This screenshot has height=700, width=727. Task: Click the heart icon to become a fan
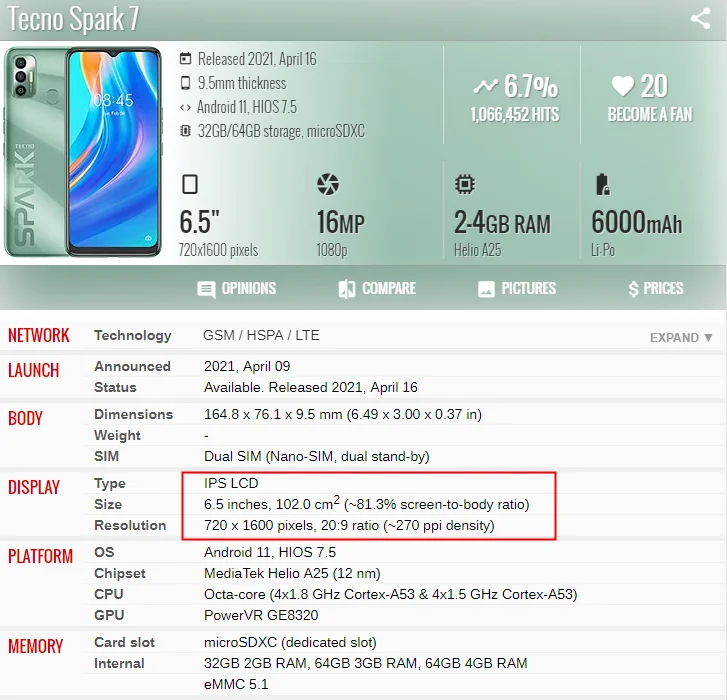622,86
